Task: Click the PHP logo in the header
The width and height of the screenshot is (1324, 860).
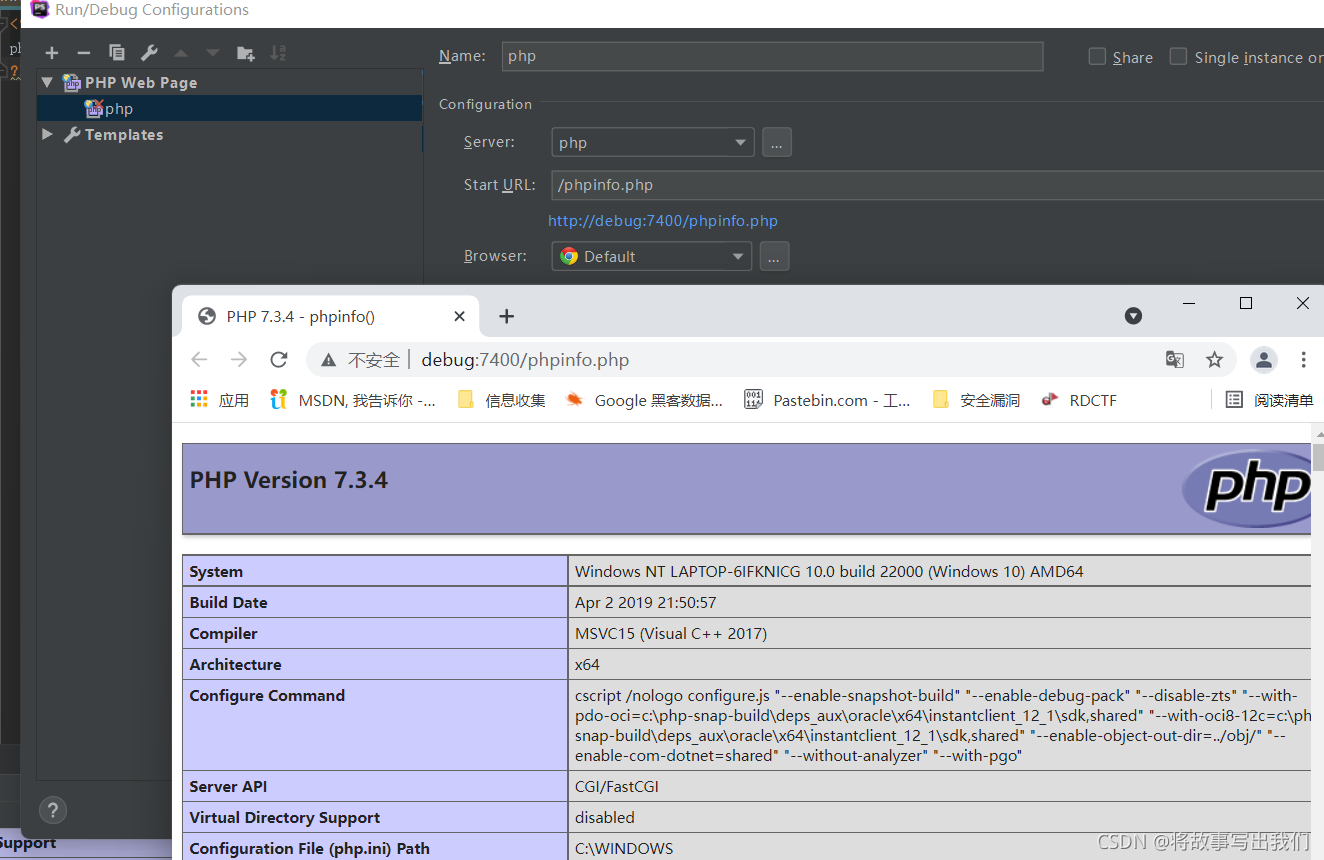Action: click(x=1246, y=488)
